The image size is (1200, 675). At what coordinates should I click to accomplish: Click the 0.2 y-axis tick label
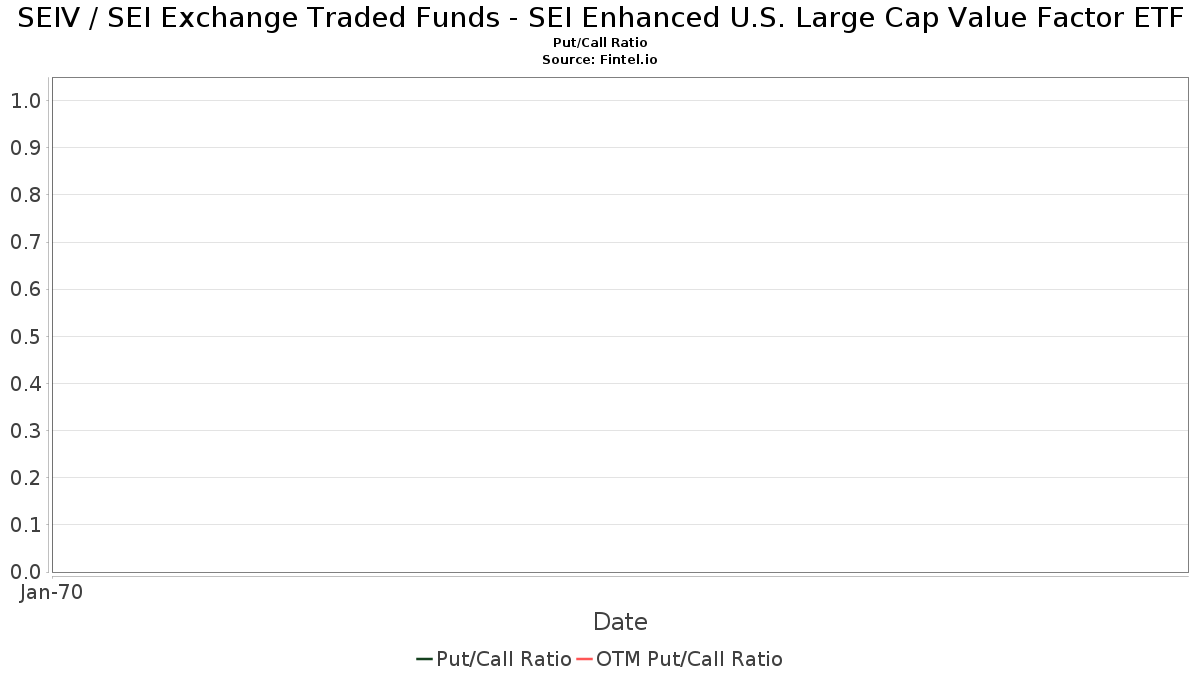[25, 478]
